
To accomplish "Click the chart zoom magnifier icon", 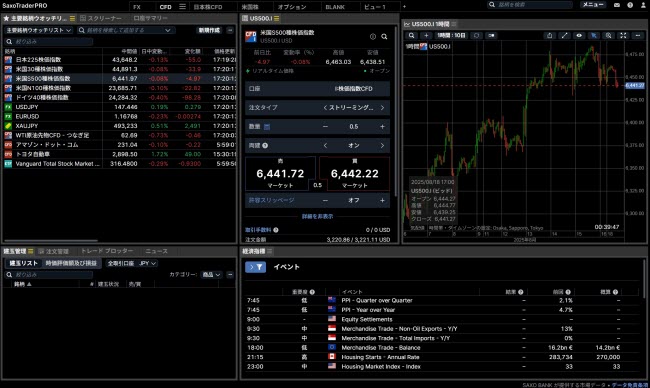I will click(609, 36).
